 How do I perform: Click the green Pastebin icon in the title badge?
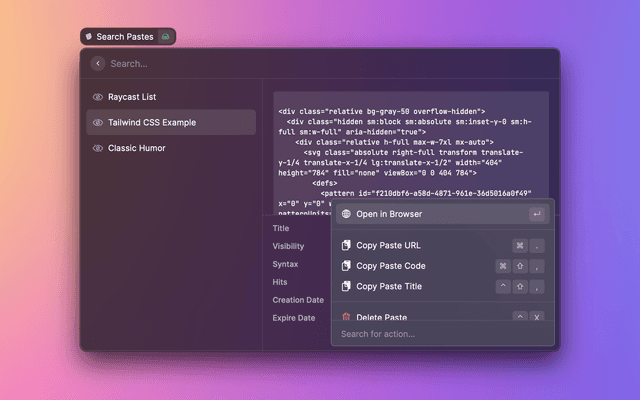166,36
